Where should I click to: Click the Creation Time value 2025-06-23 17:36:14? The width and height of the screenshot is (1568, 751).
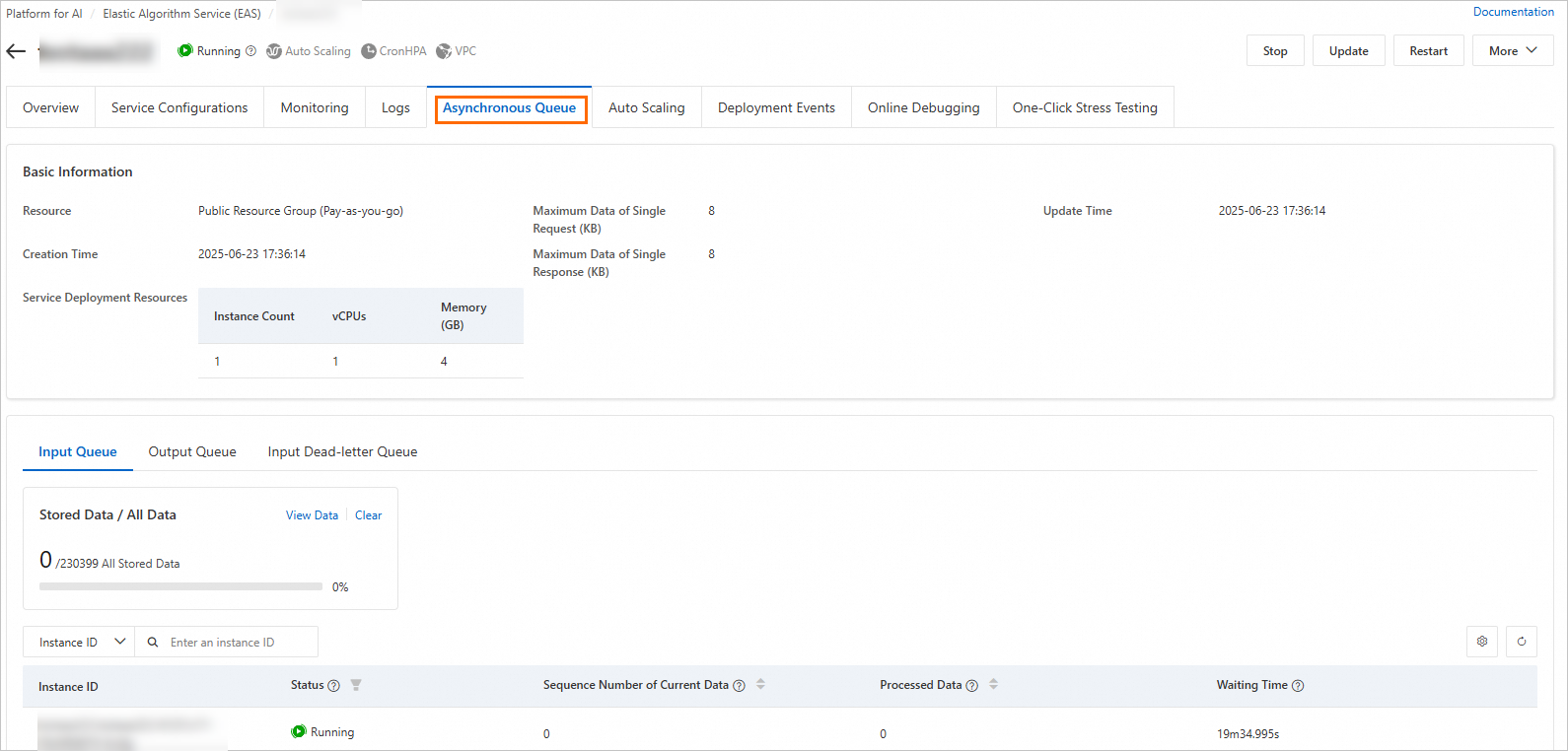pos(251,254)
